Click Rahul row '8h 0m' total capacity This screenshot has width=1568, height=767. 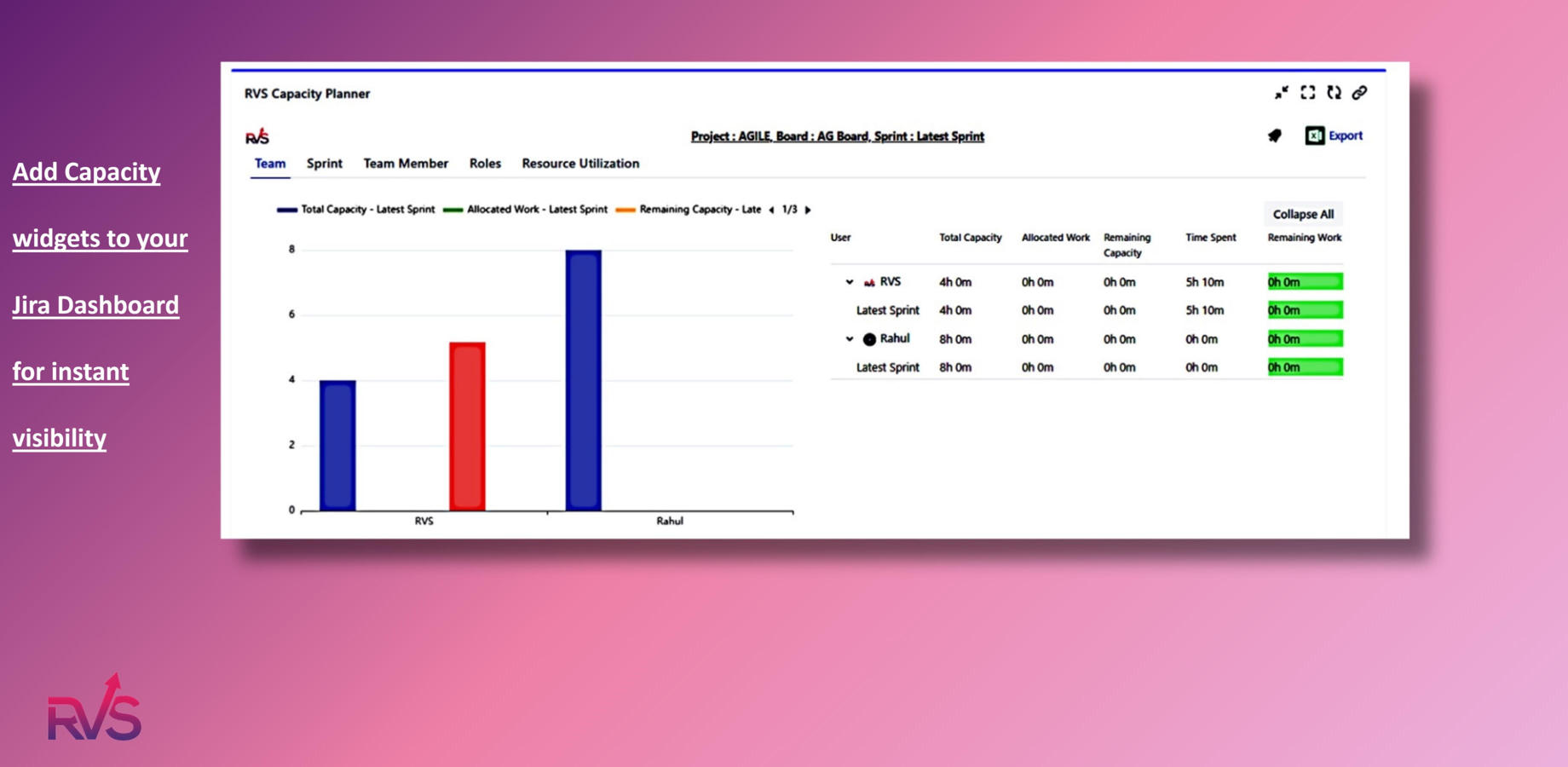point(955,339)
